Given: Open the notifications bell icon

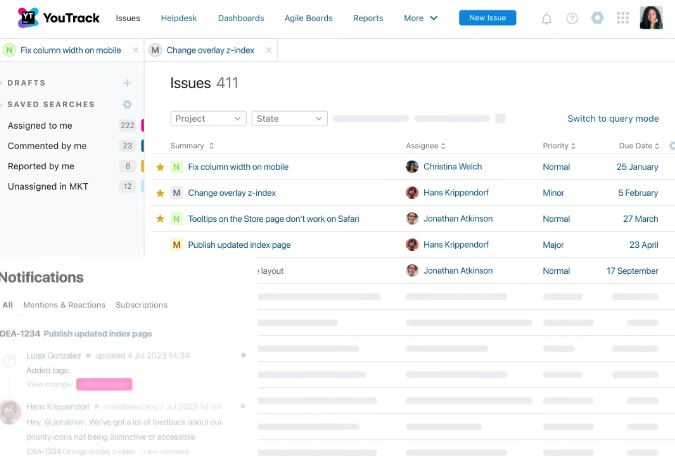Looking at the screenshot, I should click(546, 18).
